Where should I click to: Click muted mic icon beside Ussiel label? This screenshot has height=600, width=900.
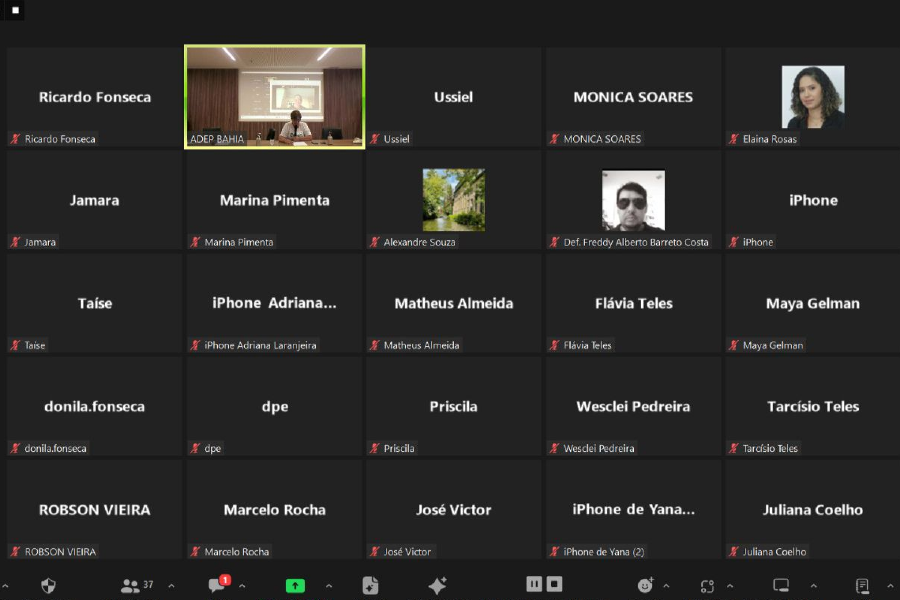[x=375, y=139]
